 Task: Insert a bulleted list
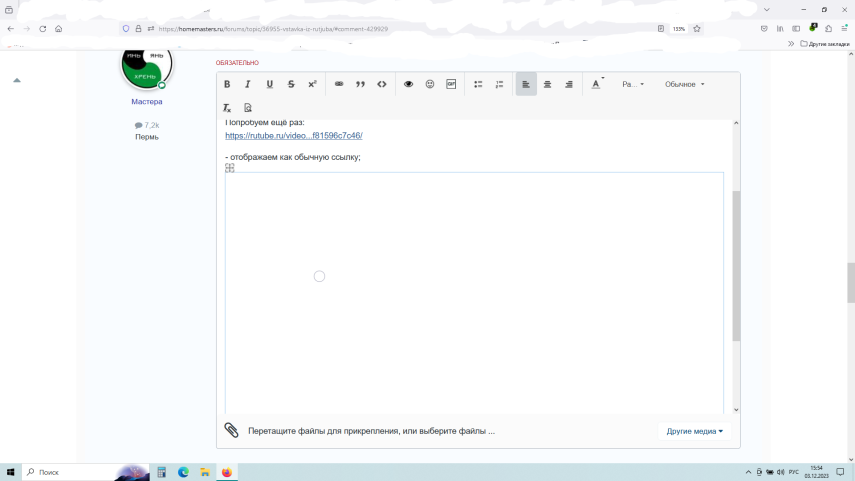point(478,84)
